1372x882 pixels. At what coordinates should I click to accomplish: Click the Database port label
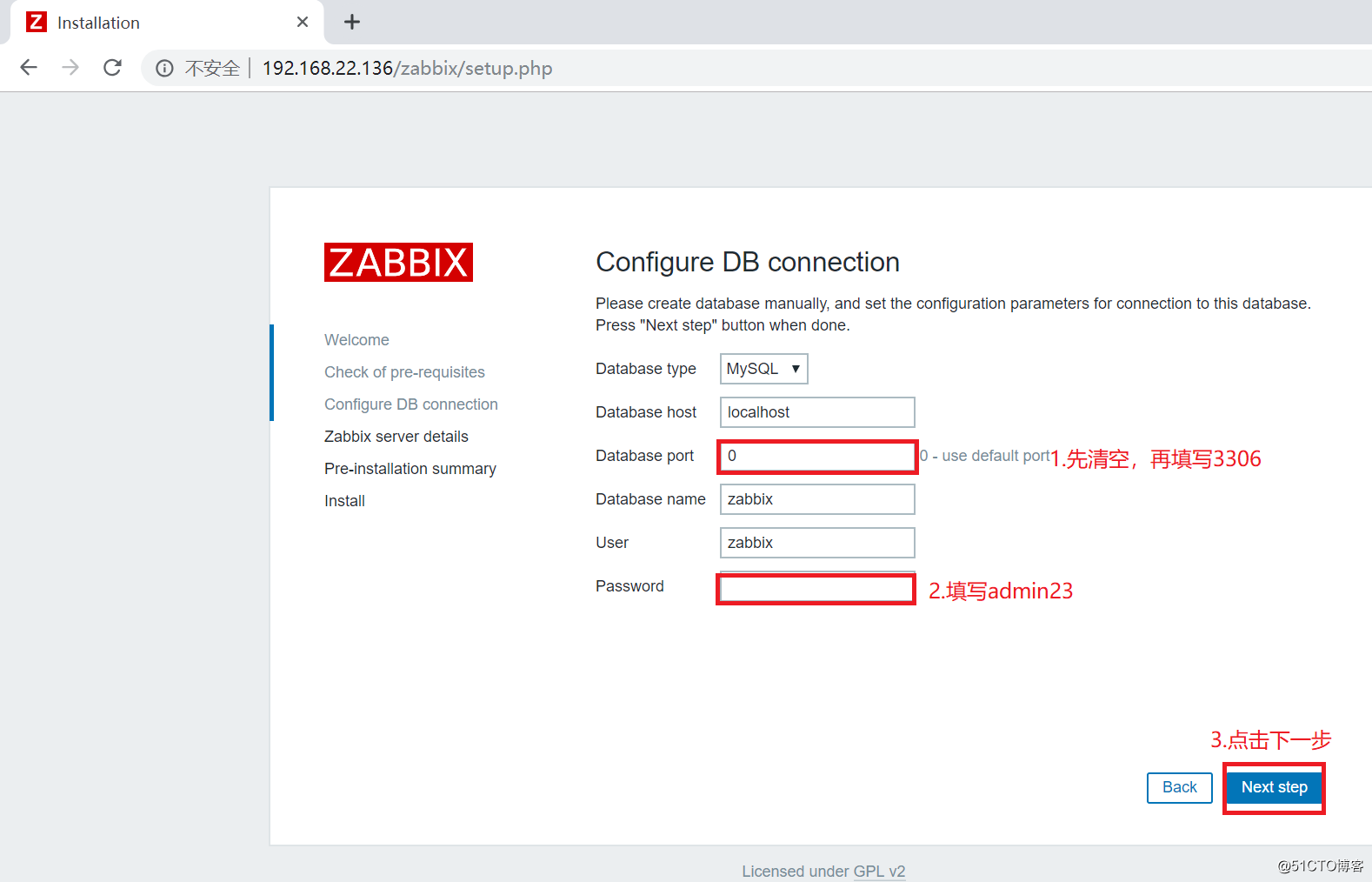(x=644, y=456)
